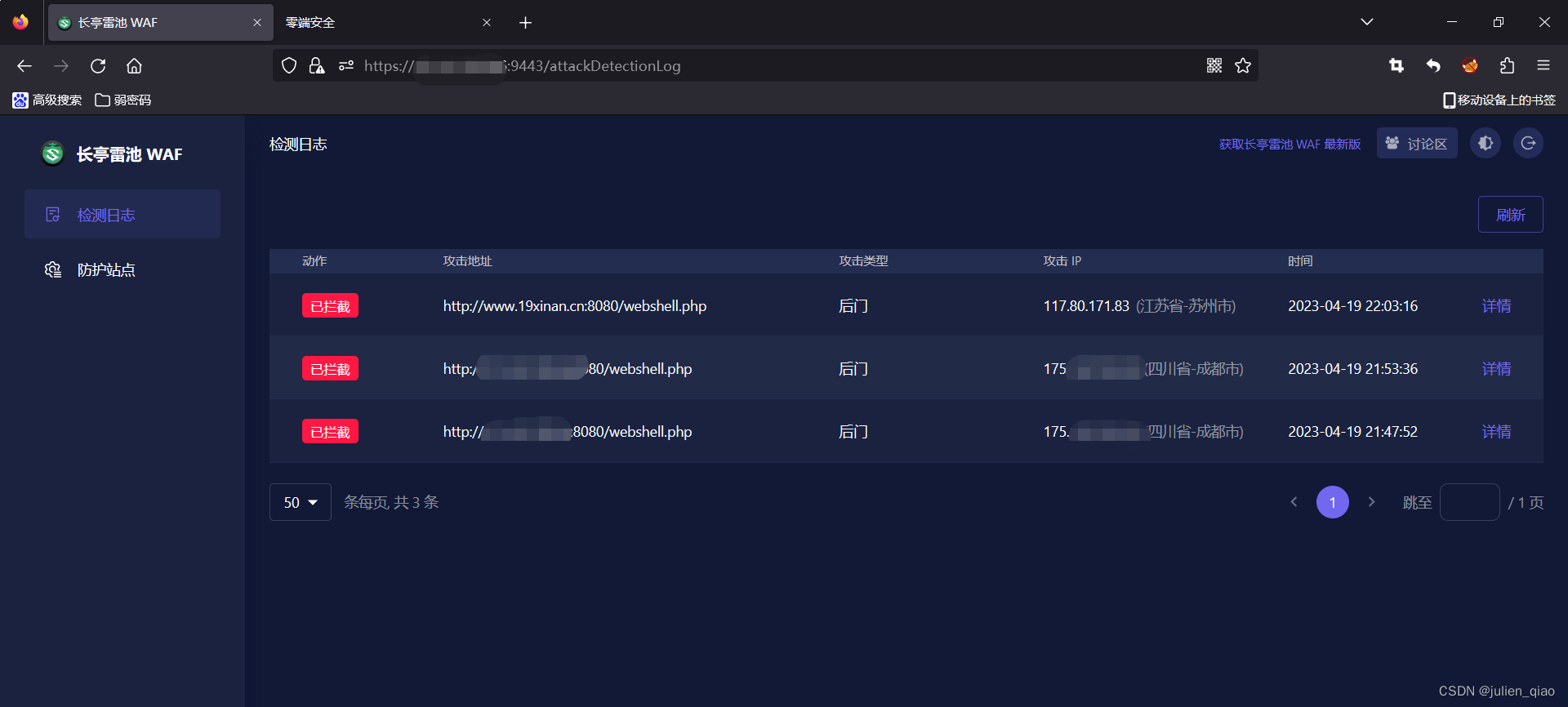The image size is (1568, 707).
Task: Select the 长亭雷池 WAF browser tab
Action: 160,23
